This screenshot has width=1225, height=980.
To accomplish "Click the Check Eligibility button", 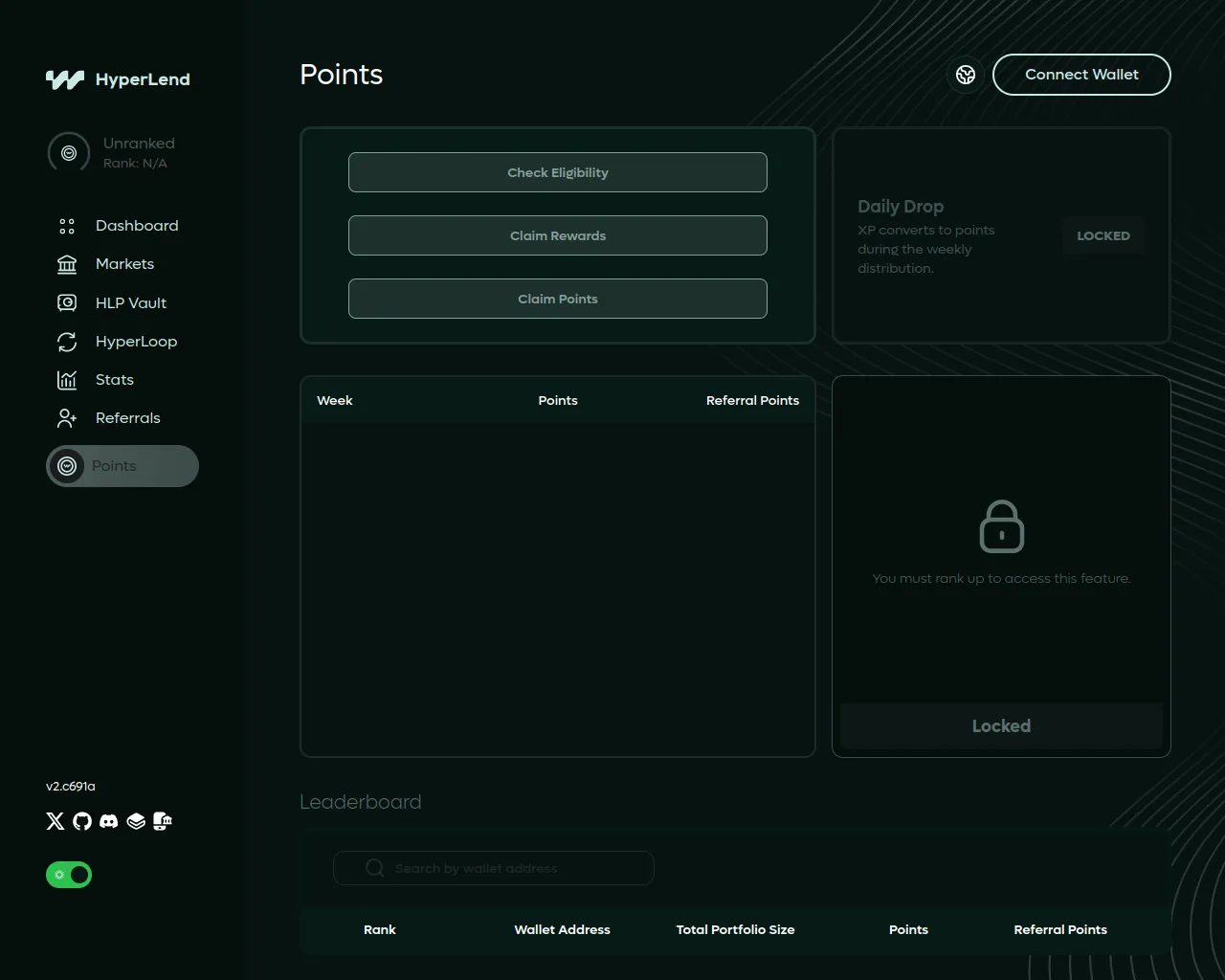I will pos(558,172).
